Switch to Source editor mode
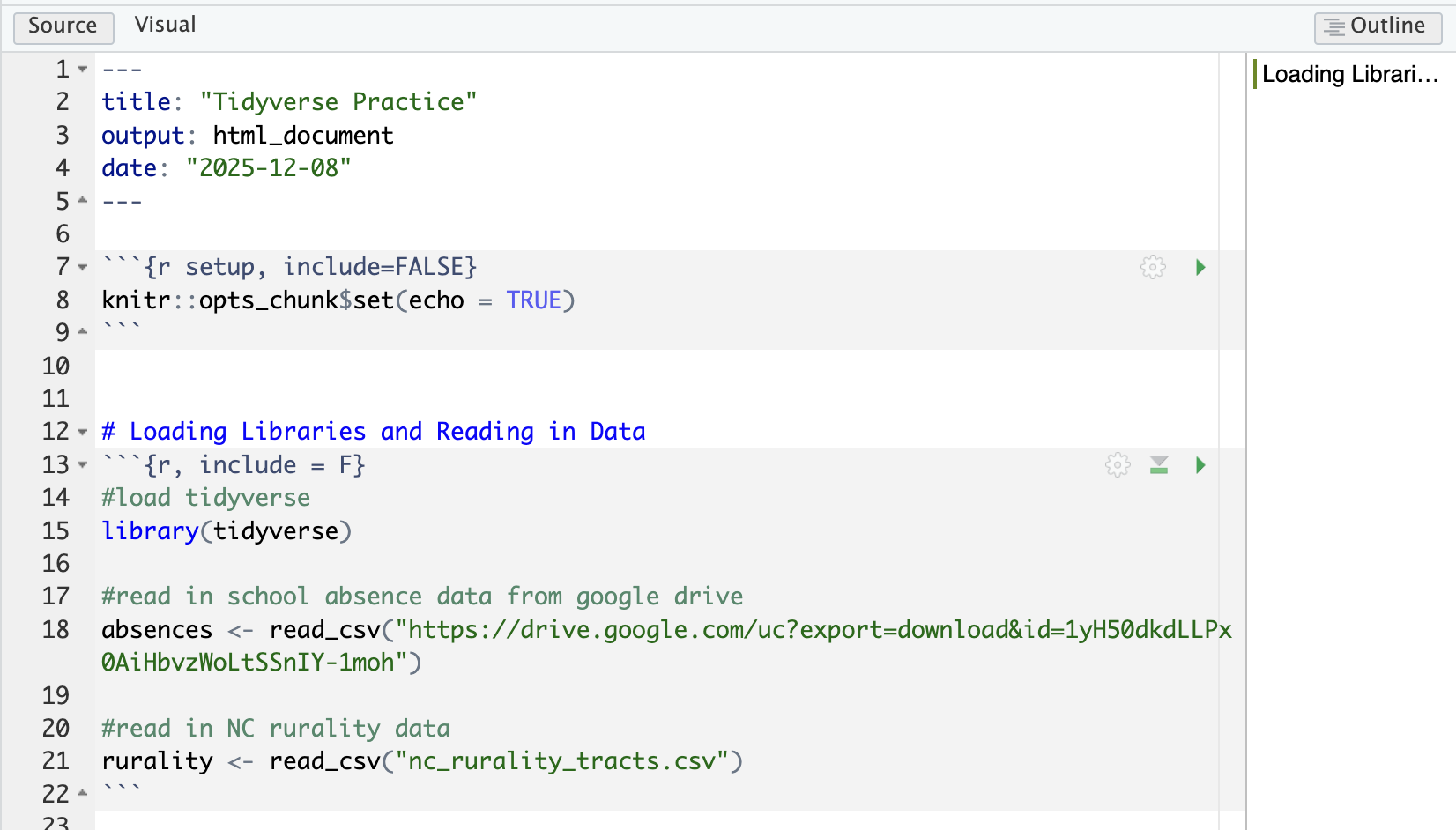 point(63,26)
